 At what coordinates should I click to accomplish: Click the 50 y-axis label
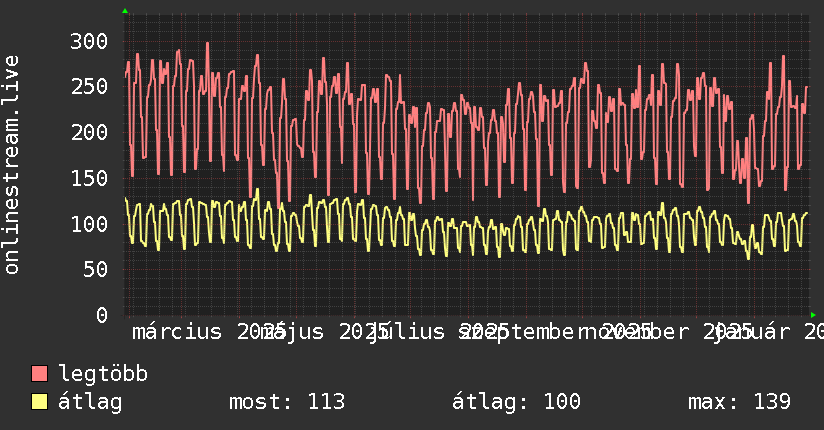tap(95, 270)
